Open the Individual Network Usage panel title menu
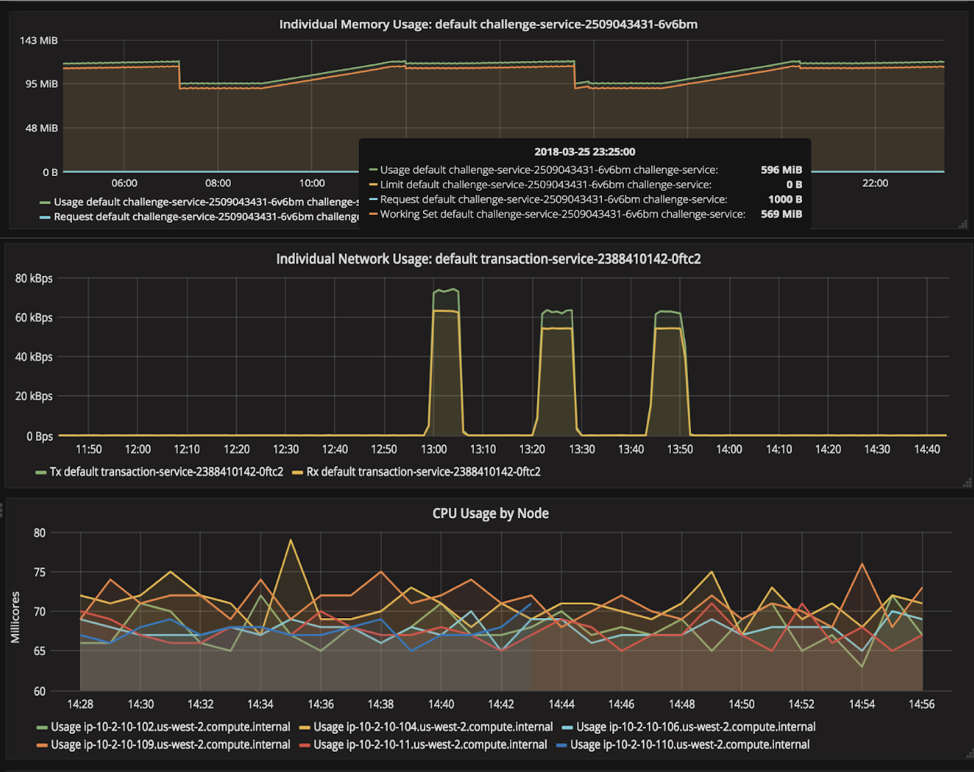The height and width of the screenshot is (772, 974). (x=488, y=259)
